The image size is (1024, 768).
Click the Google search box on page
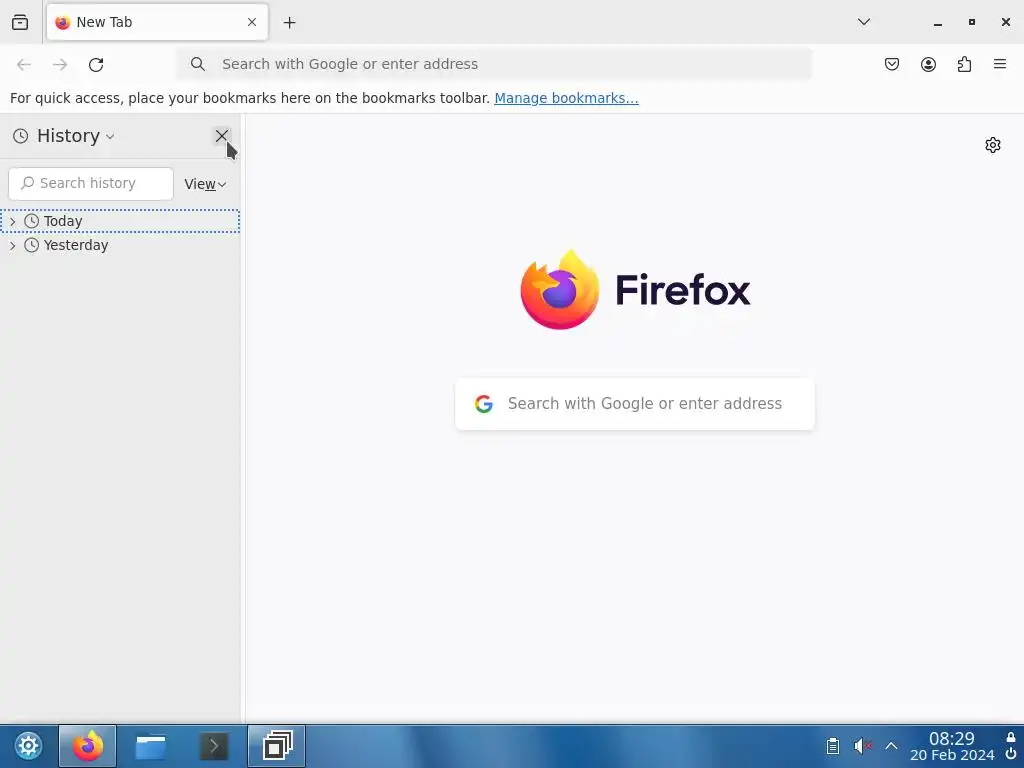coord(635,404)
